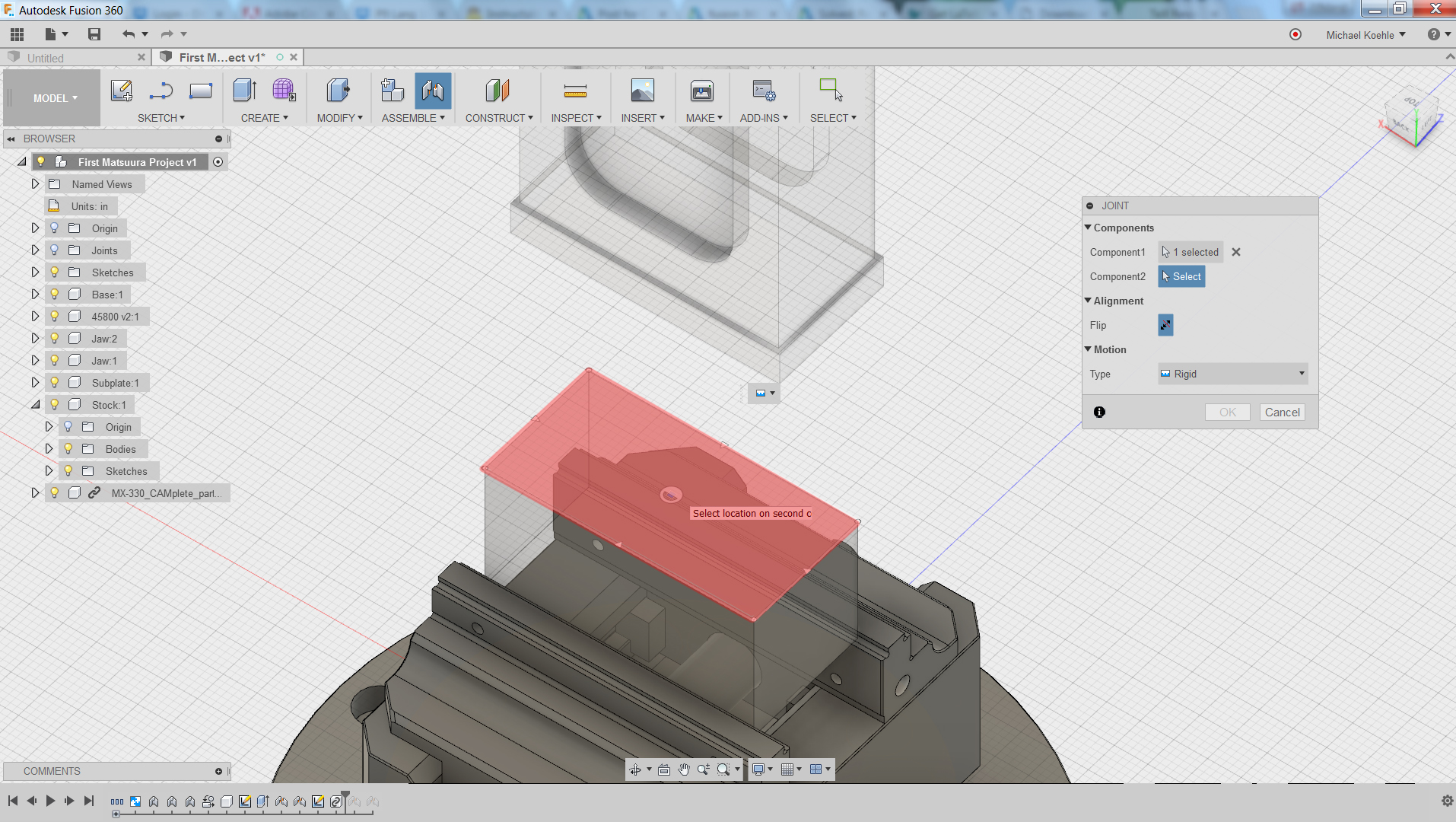This screenshot has width=1456, height=822.
Task: Click the Select tool icon
Action: (x=831, y=90)
